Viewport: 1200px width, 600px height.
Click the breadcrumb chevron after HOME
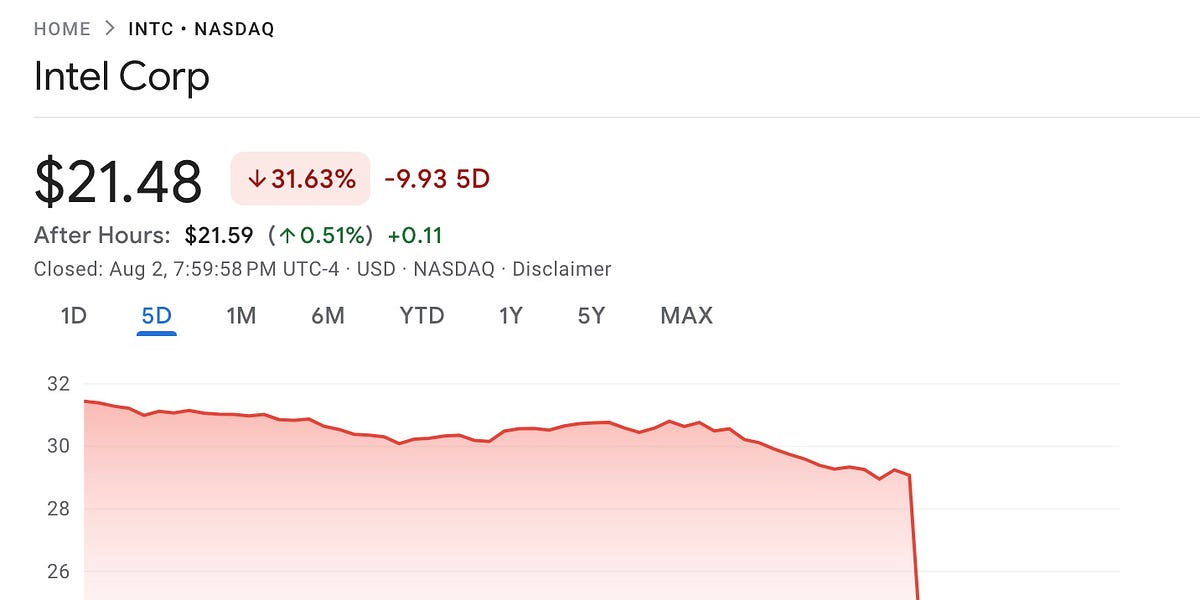113,29
